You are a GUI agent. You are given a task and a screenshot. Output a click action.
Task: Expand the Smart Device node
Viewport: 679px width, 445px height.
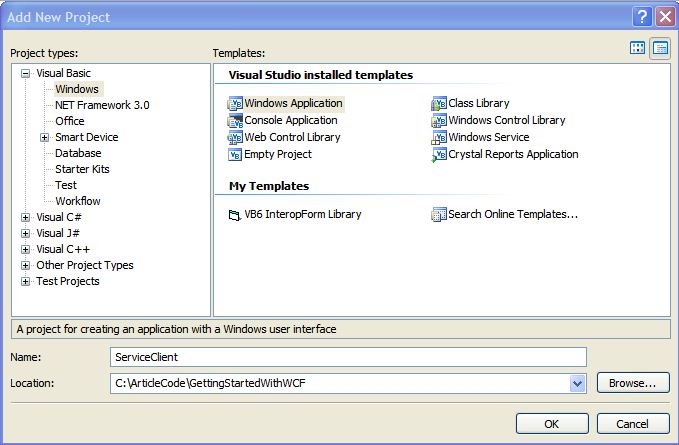(44, 138)
